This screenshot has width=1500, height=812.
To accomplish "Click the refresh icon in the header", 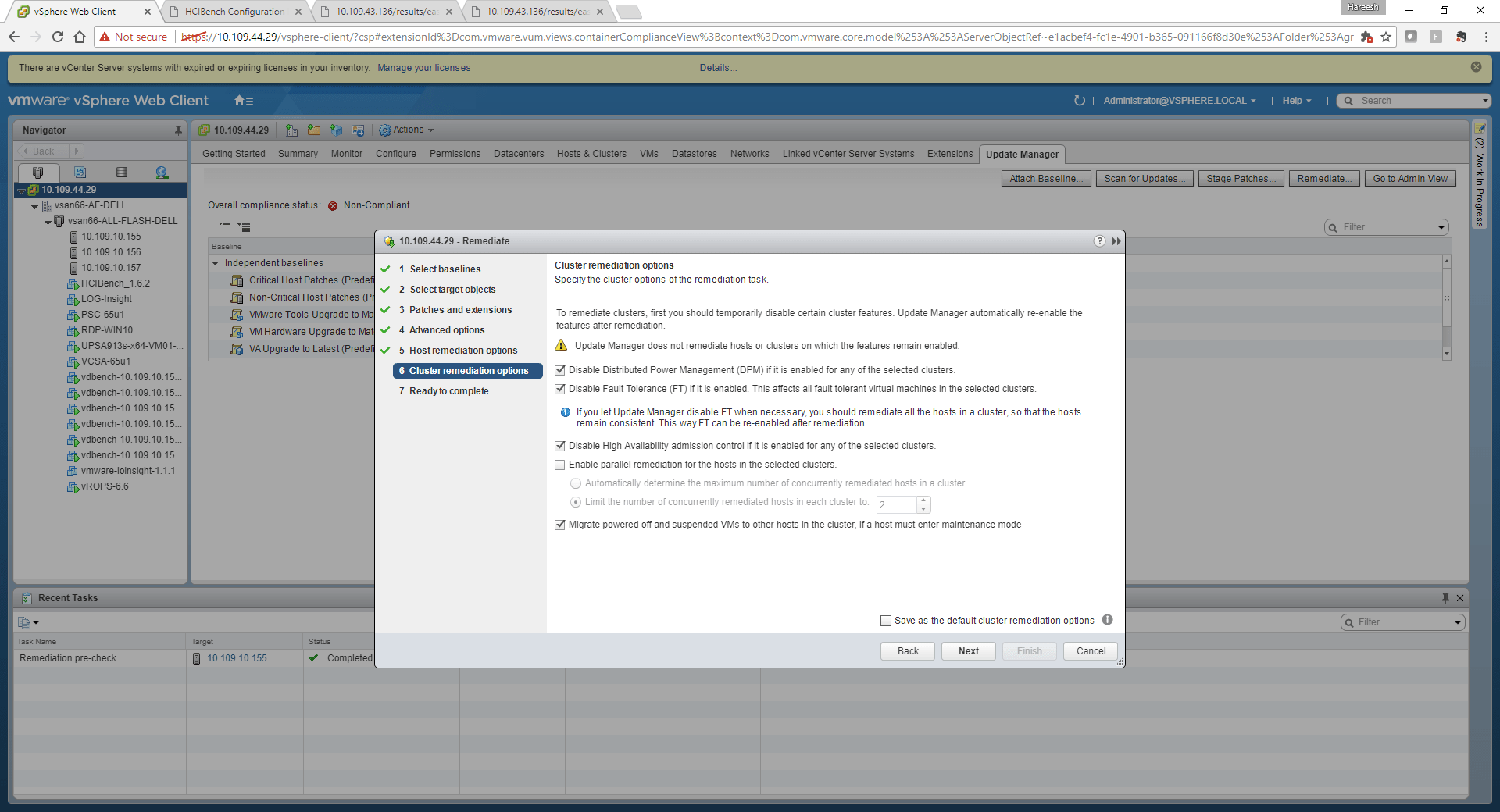I will (x=1080, y=101).
